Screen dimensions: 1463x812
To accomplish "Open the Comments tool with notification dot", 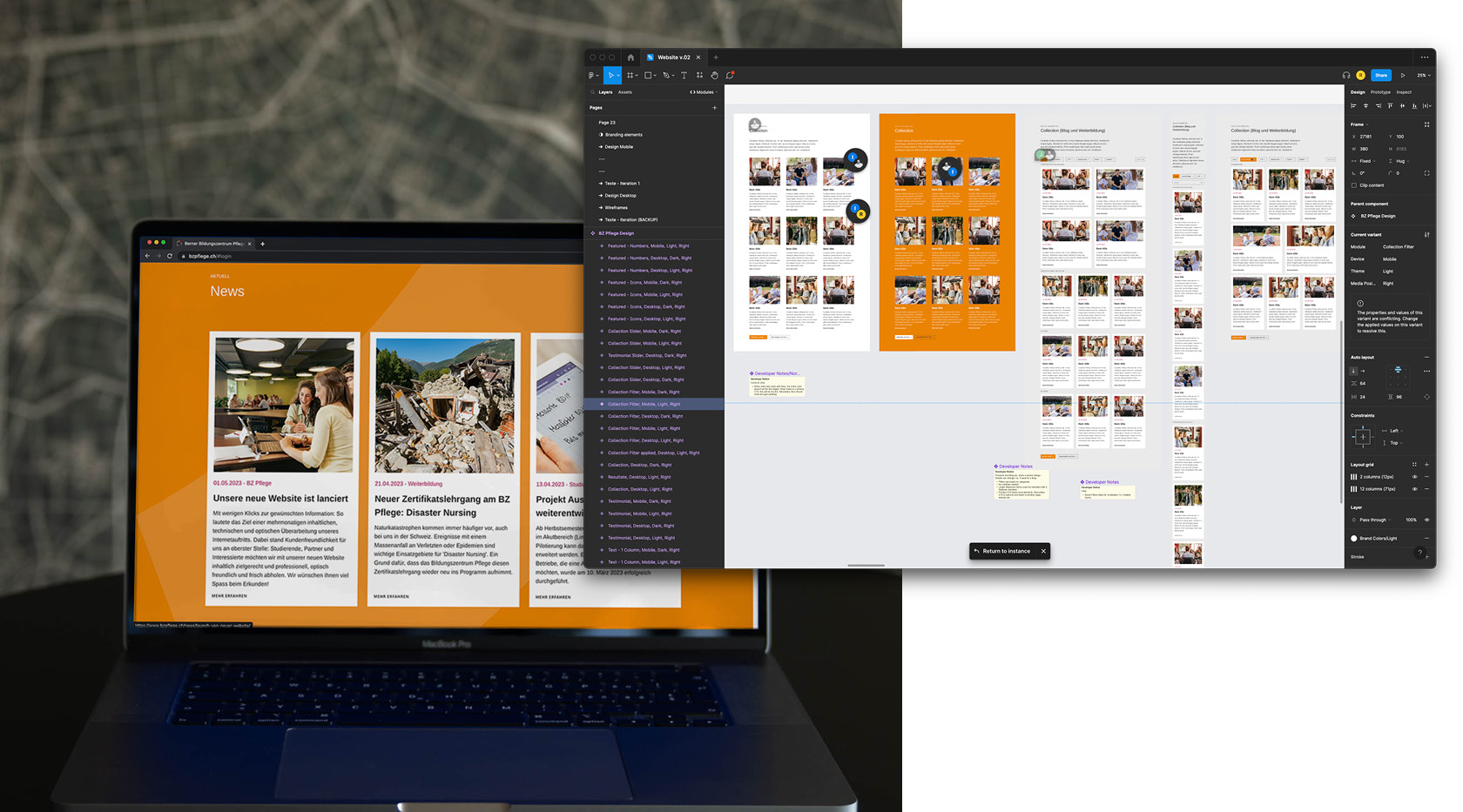I will pyautogui.click(x=730, y=76).
